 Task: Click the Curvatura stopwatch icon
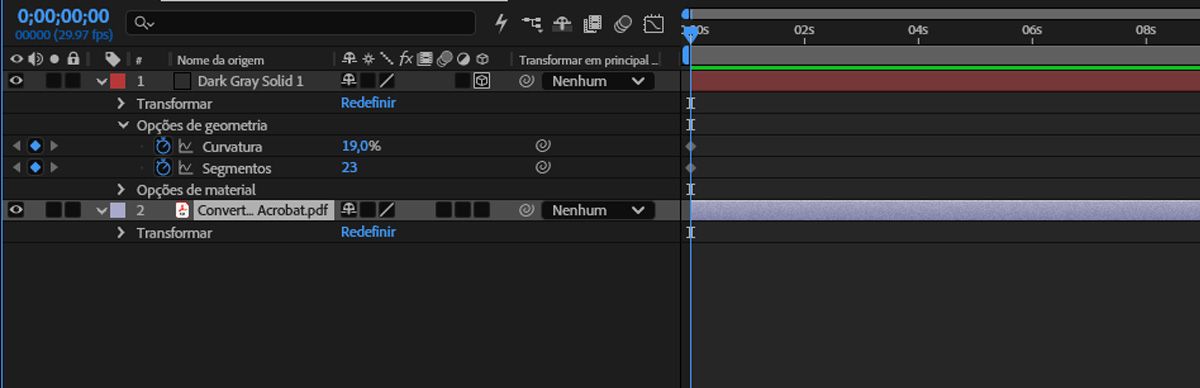click(x=164, y=146)
